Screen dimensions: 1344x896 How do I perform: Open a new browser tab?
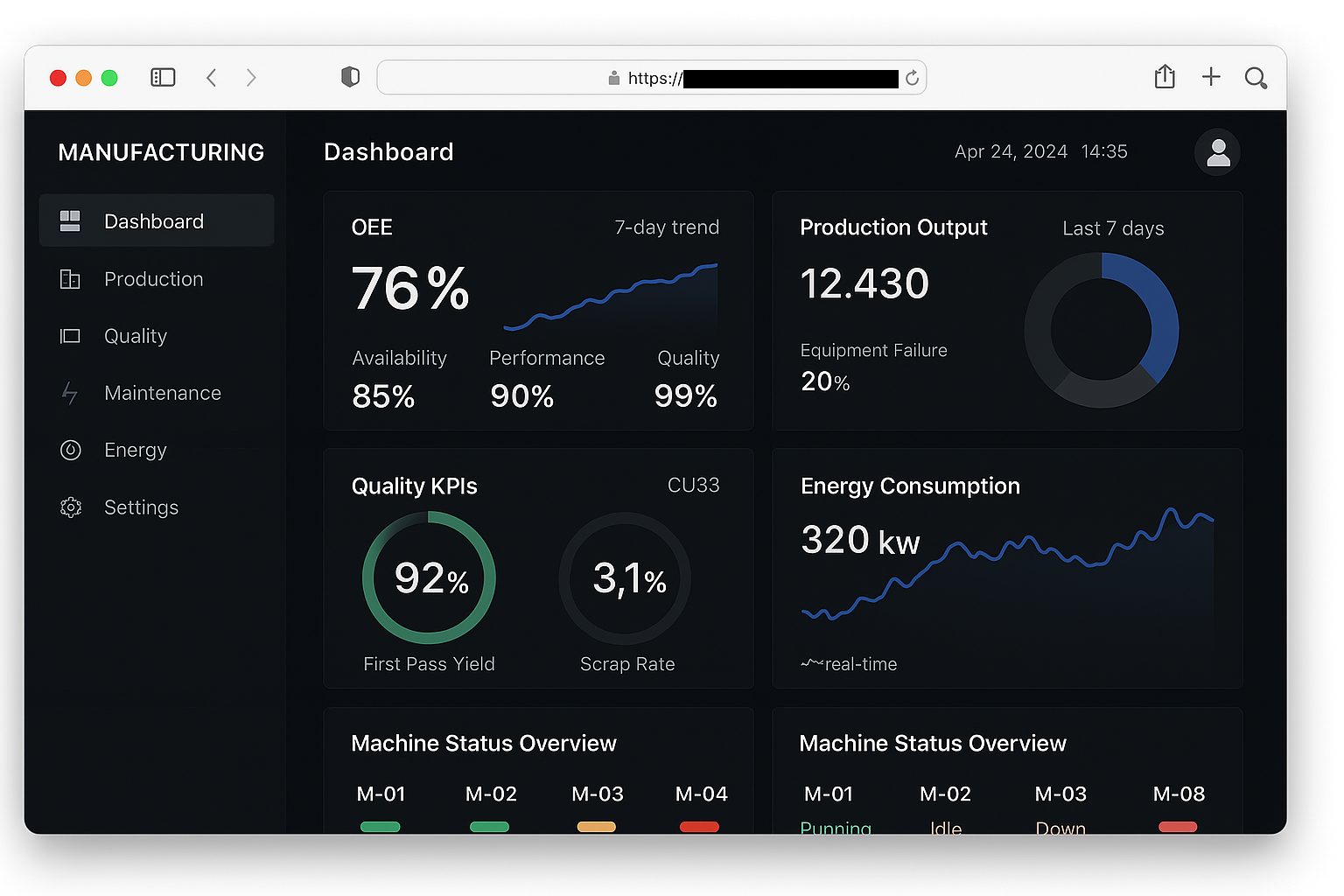point(1211,77)
